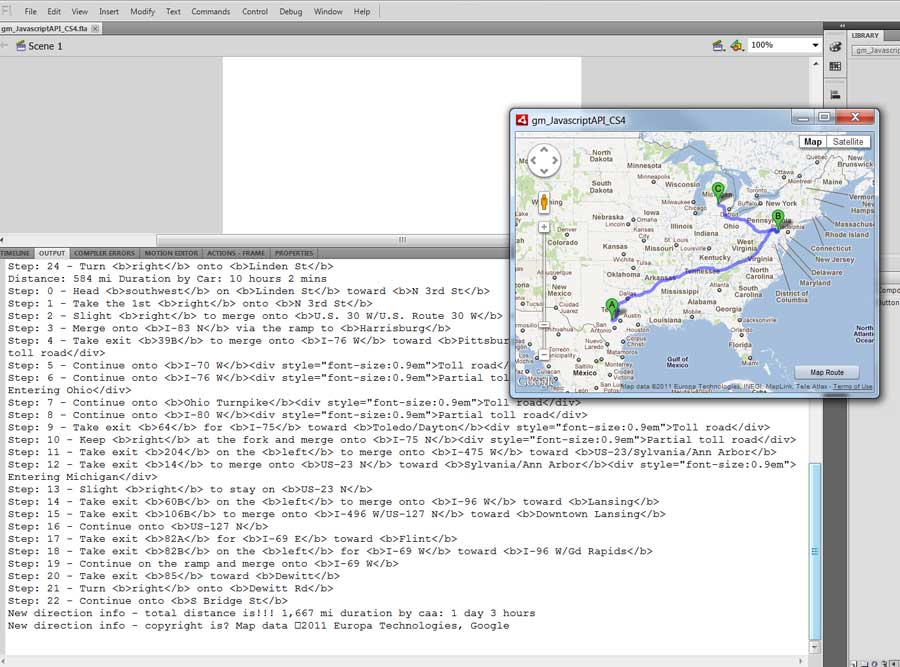Switch map to Satellite view

coord(848,142)
